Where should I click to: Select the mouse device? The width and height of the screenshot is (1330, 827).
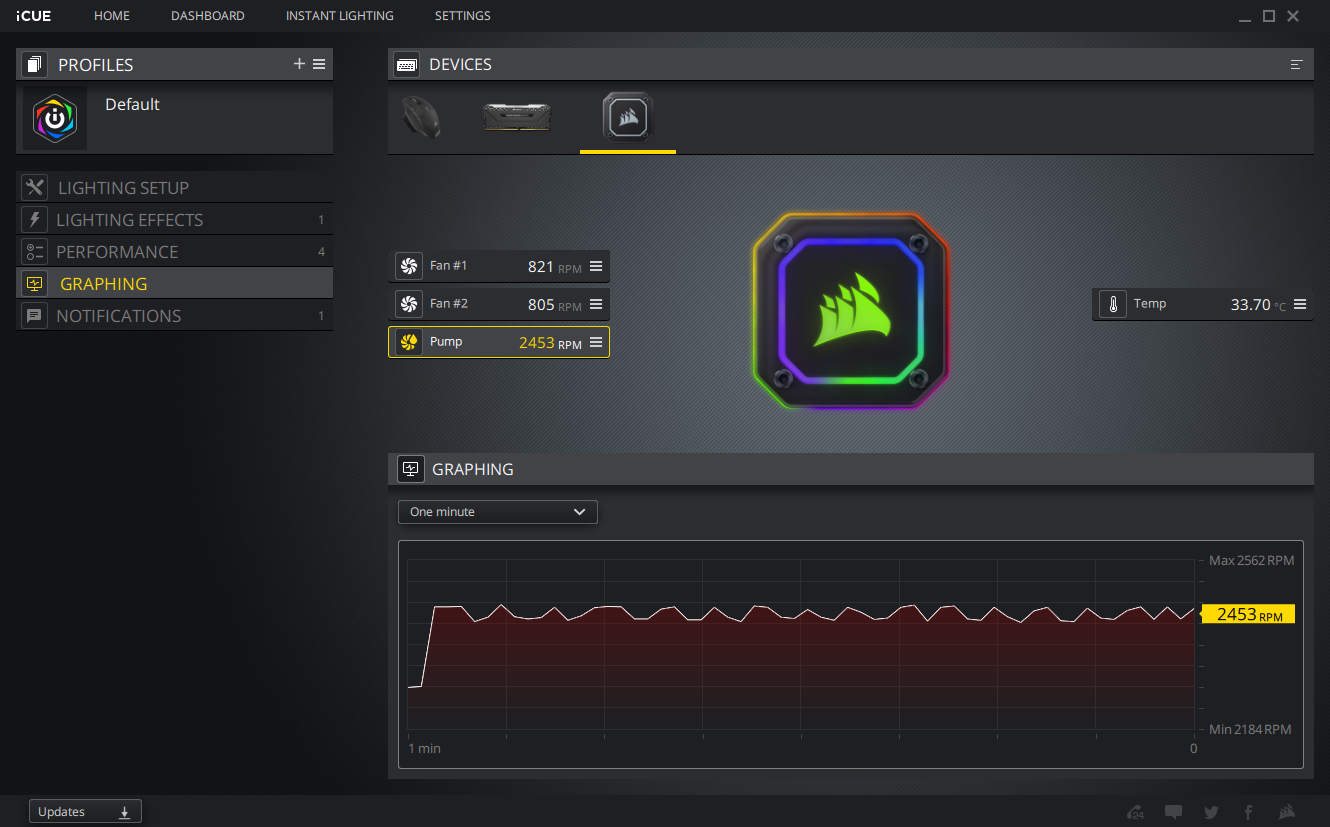[x=421, y=117]
